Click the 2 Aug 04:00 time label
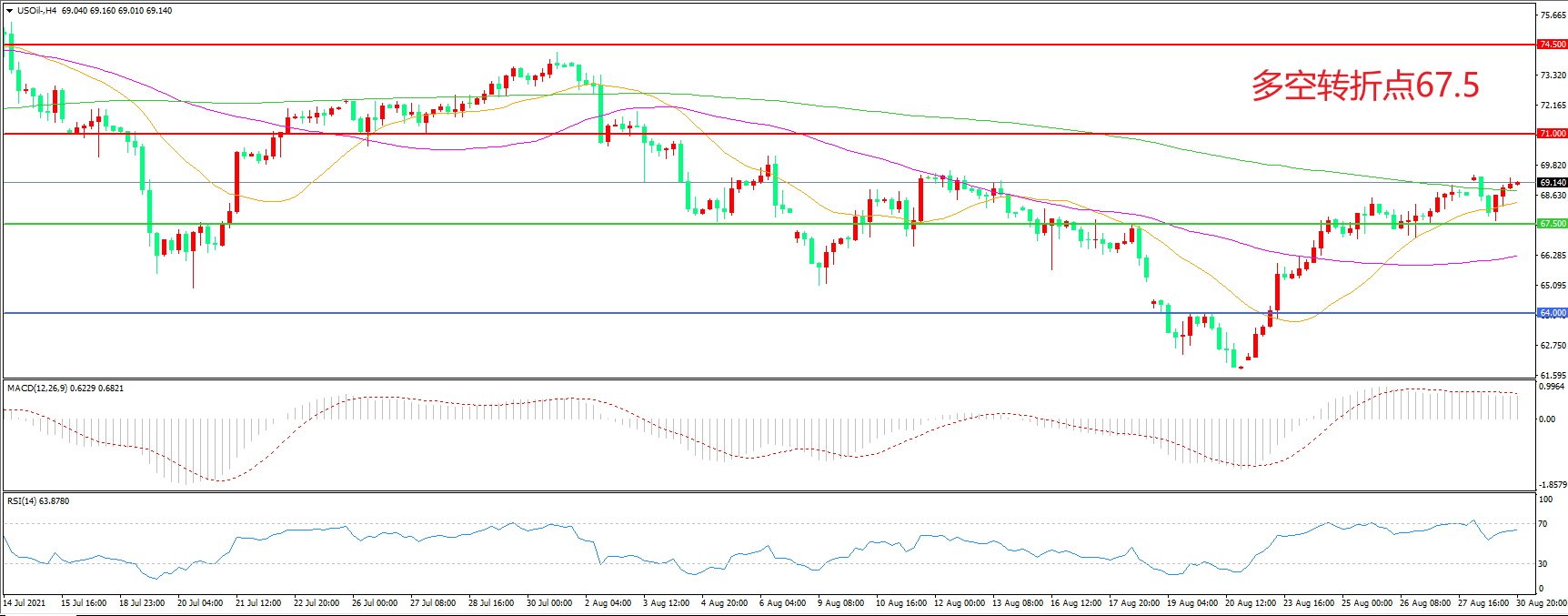 (608, 603)
